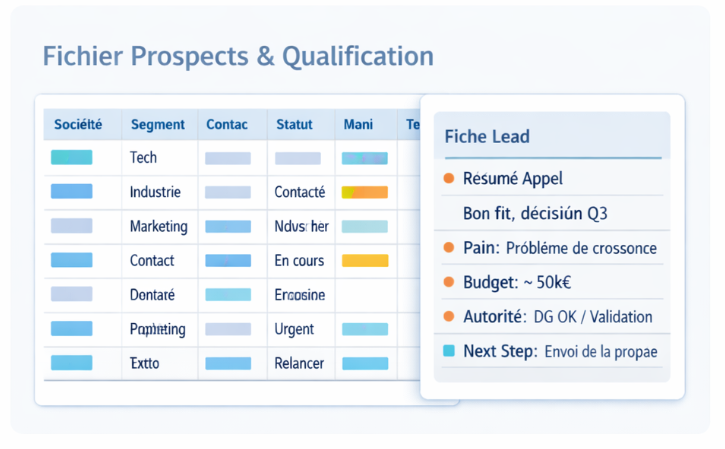Click the teal company chip in Tech row
This screenshot has height=449, width=725.
click(71, 157)
